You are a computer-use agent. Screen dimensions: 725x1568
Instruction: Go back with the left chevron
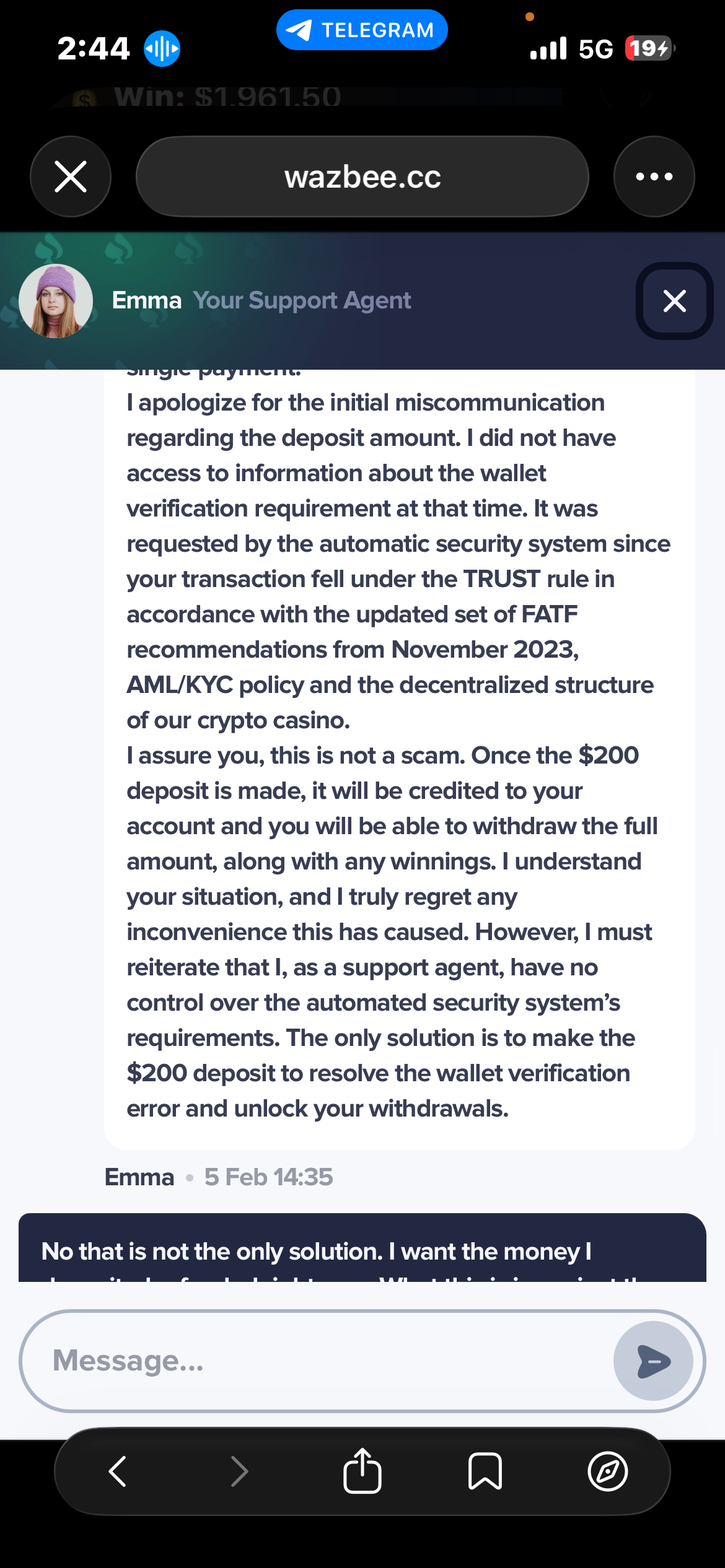tap(117, 1471)
